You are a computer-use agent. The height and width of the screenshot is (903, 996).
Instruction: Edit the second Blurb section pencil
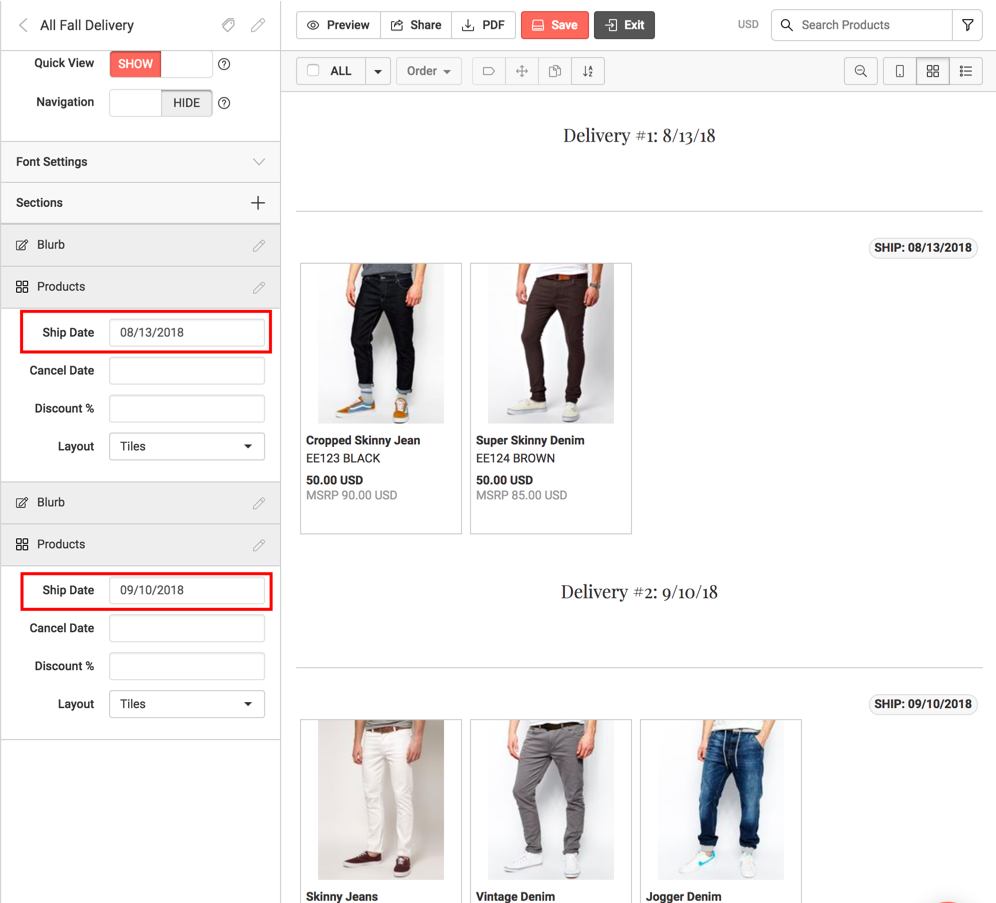[x=259, y=504]
